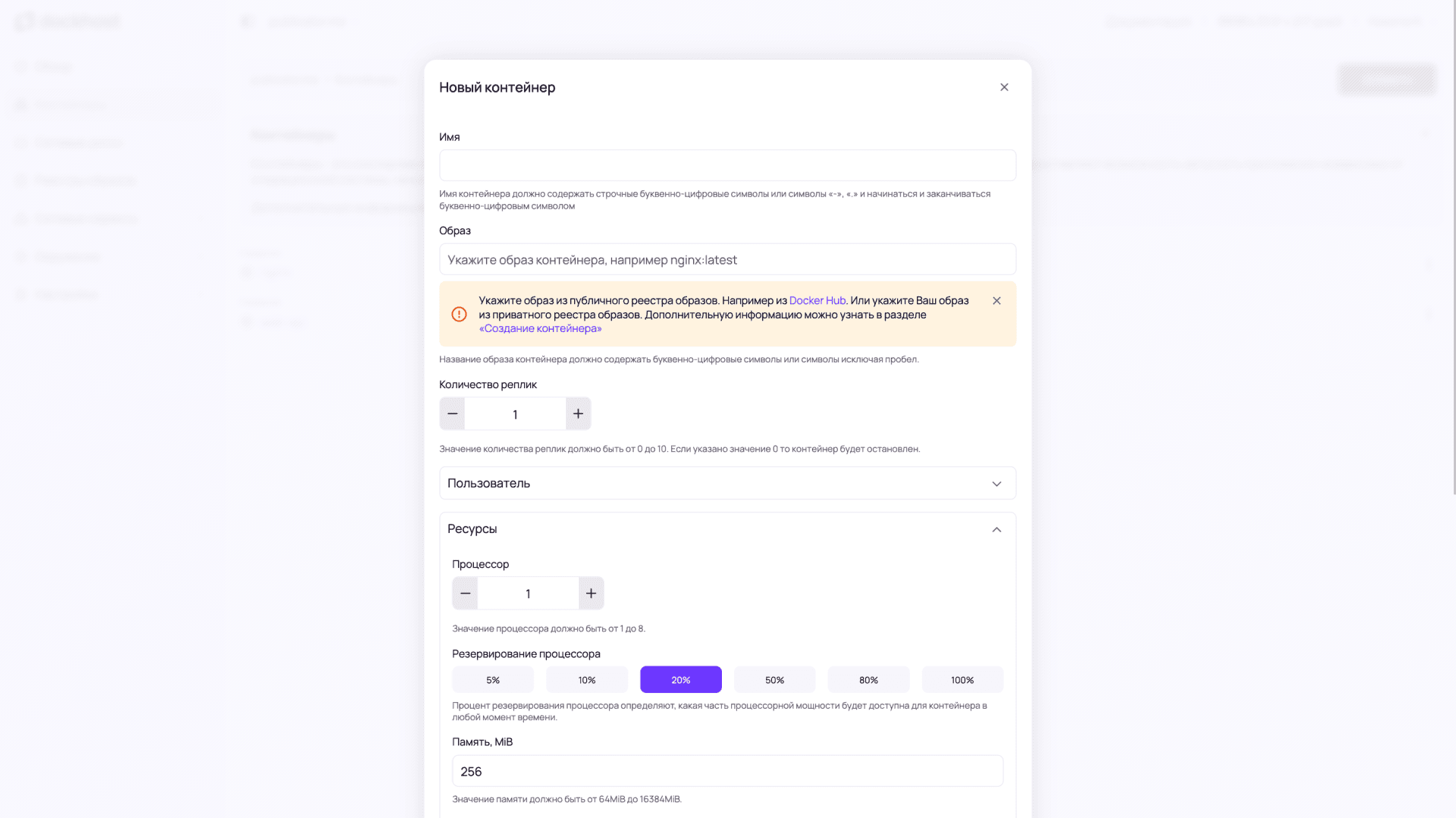This screenshot has height=818, width=1456.
Task: Open «Создание контейнера» help link
Action: pos(540,328)
